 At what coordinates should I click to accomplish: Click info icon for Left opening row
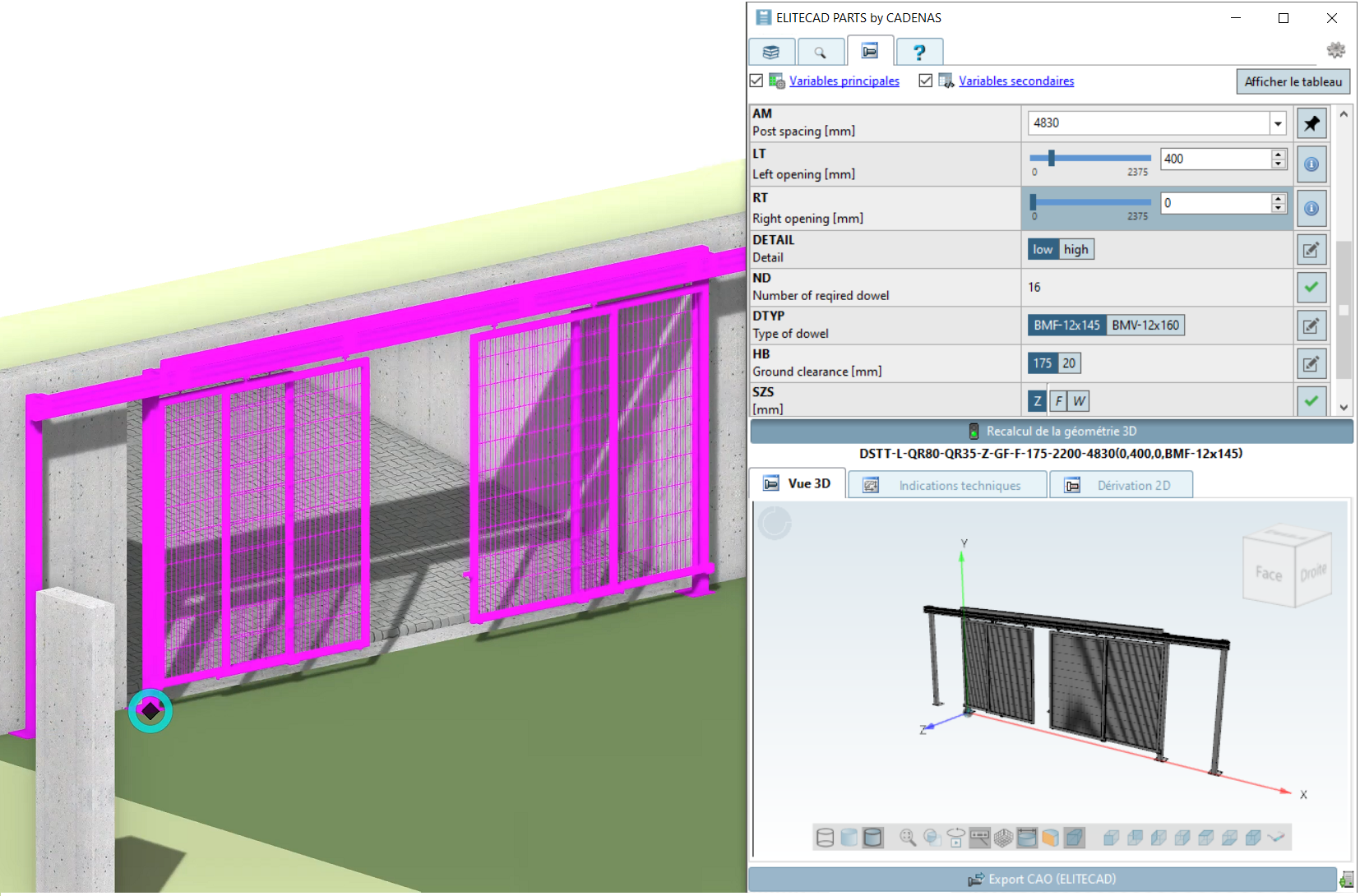[1311, 164]
